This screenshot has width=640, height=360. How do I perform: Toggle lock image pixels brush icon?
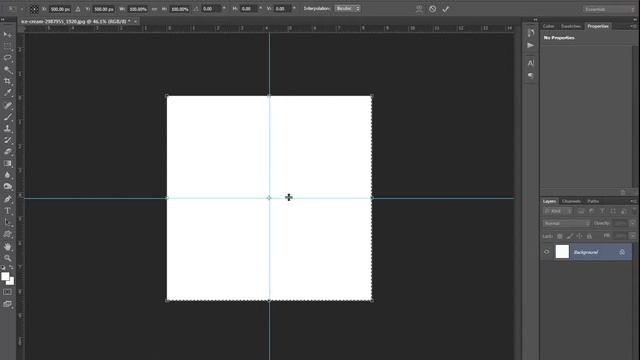569,236
